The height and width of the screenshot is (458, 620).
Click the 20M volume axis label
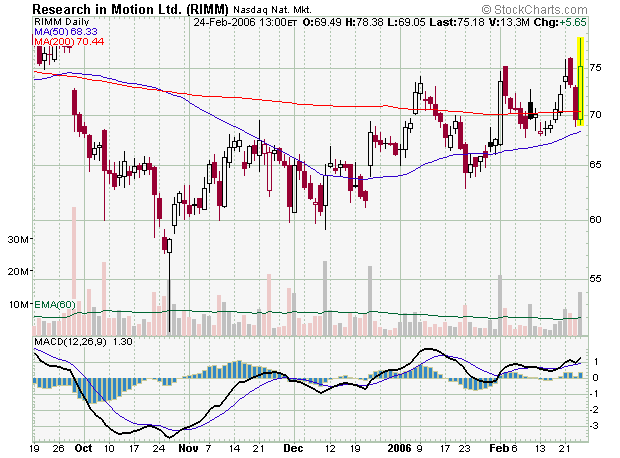[18, 272]
